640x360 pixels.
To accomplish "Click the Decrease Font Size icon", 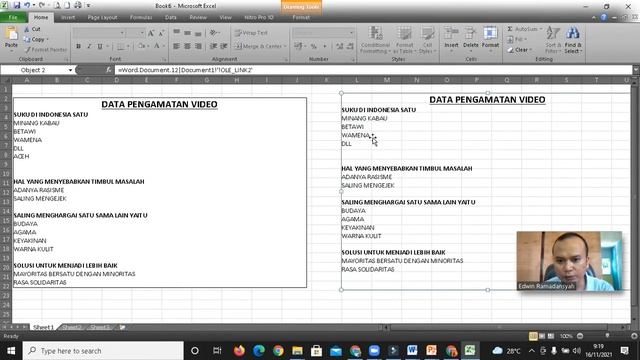I will click(x=162, y=33).
